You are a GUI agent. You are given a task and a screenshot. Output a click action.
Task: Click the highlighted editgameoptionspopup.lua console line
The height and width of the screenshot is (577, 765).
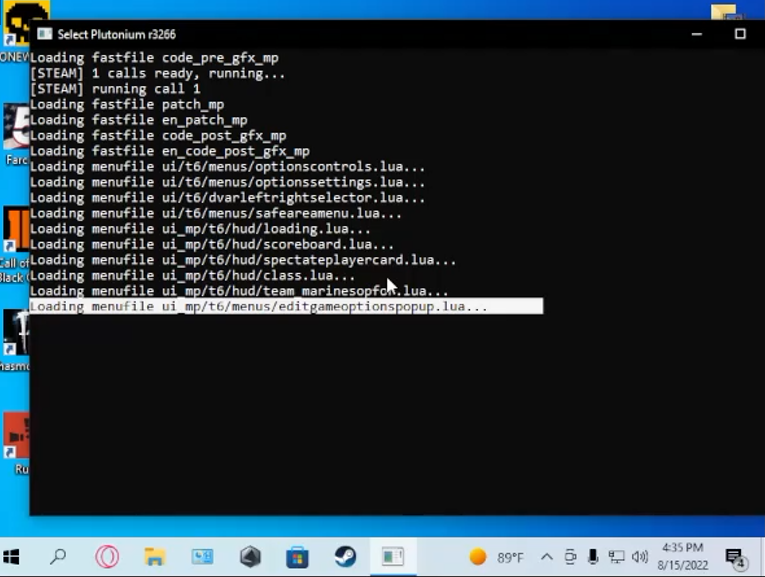point(286,306)
